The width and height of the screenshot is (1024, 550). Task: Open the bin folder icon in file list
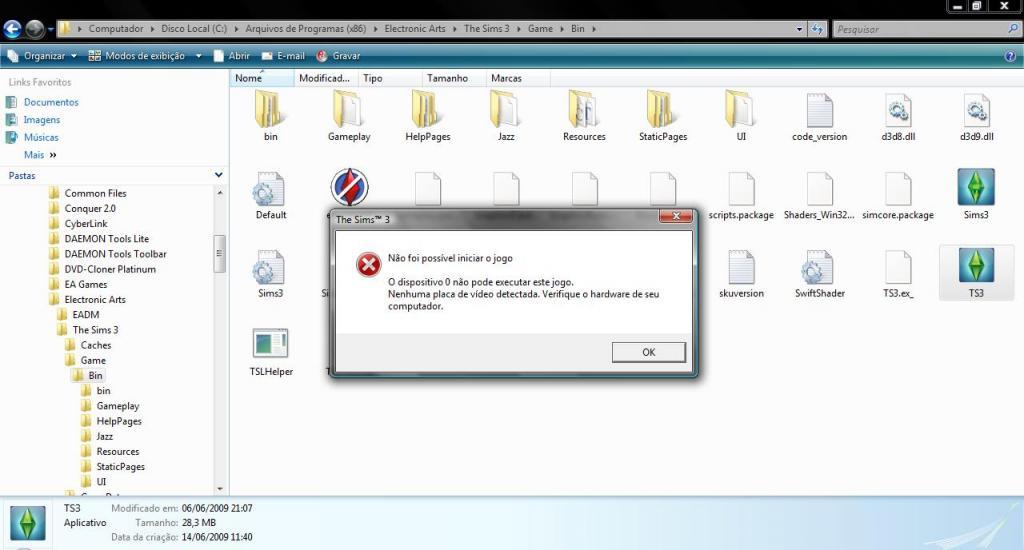pyautogui.click(x=270, y=109)
